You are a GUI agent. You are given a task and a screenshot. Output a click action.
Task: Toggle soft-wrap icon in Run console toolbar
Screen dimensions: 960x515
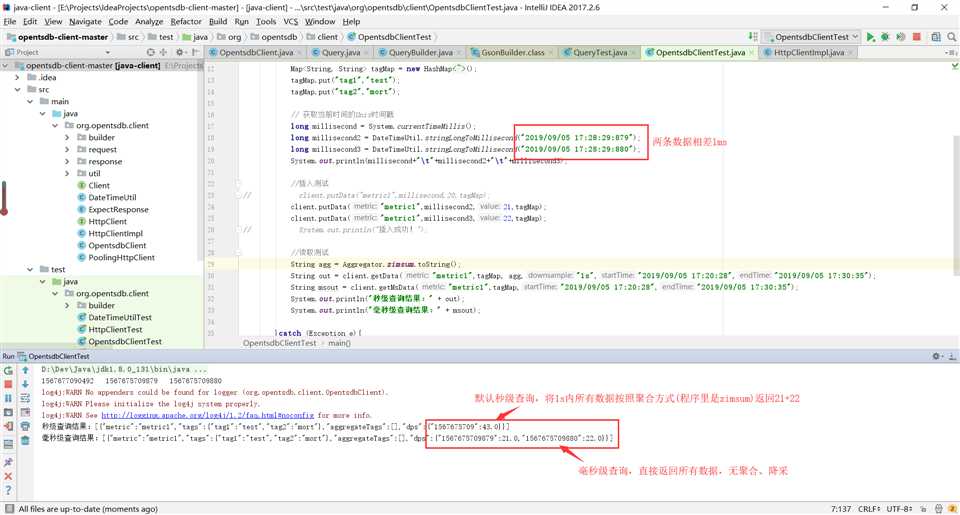point(25,399)
